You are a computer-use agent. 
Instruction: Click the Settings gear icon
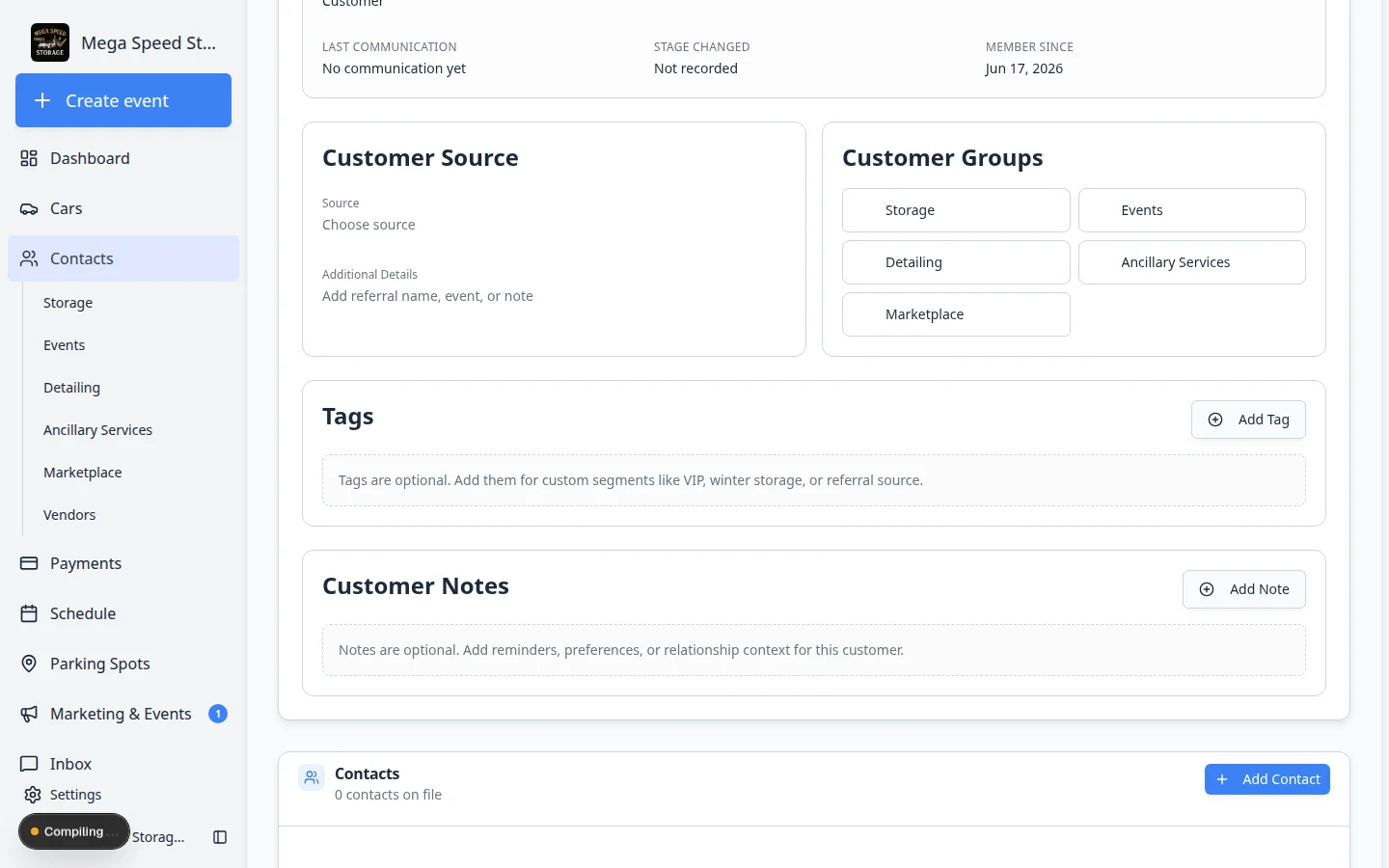pos(33,795)
